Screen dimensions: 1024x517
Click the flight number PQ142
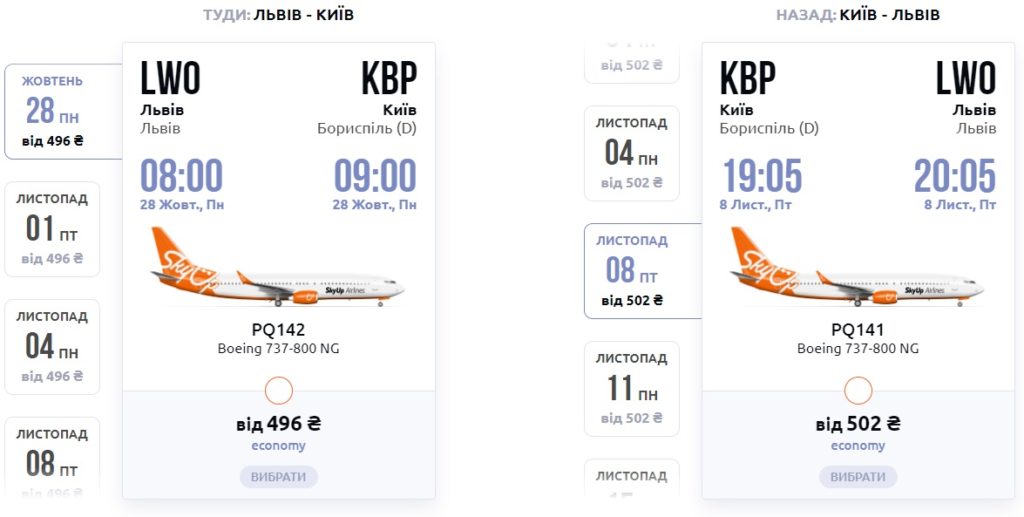tap(278, 329)
